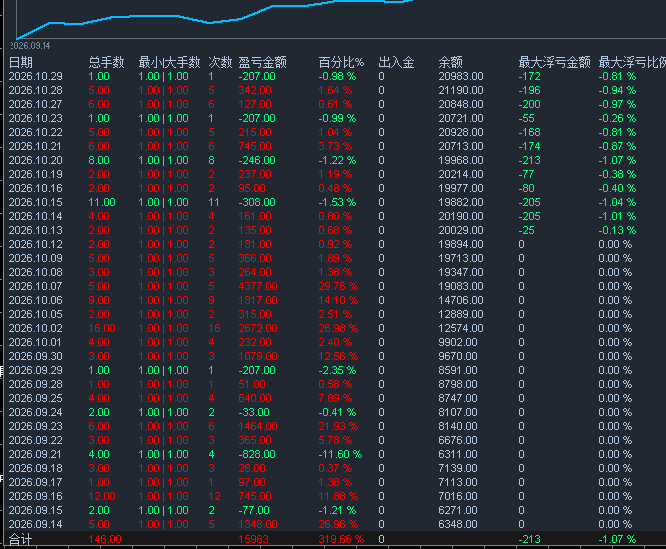Click floating loss ratio -0.94 %
The image size is (666, 549).
point(617,90)
